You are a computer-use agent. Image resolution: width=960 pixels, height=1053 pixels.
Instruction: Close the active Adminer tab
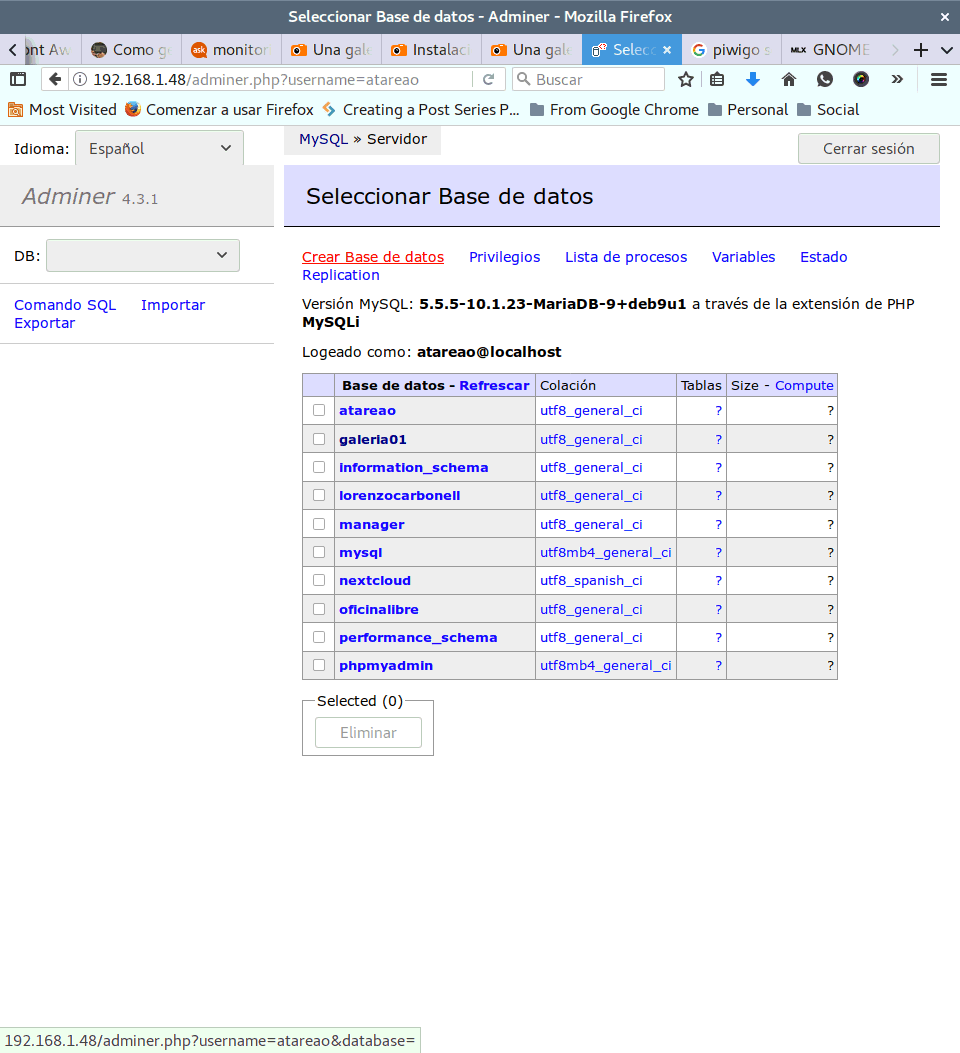tap(667, 50)
